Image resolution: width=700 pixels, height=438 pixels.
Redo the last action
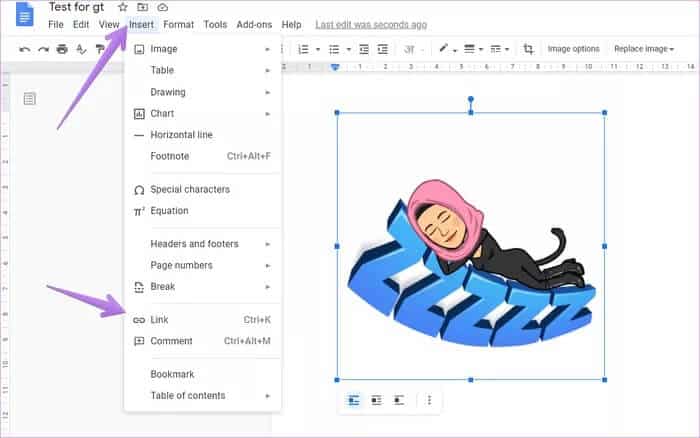coord(43,49)
